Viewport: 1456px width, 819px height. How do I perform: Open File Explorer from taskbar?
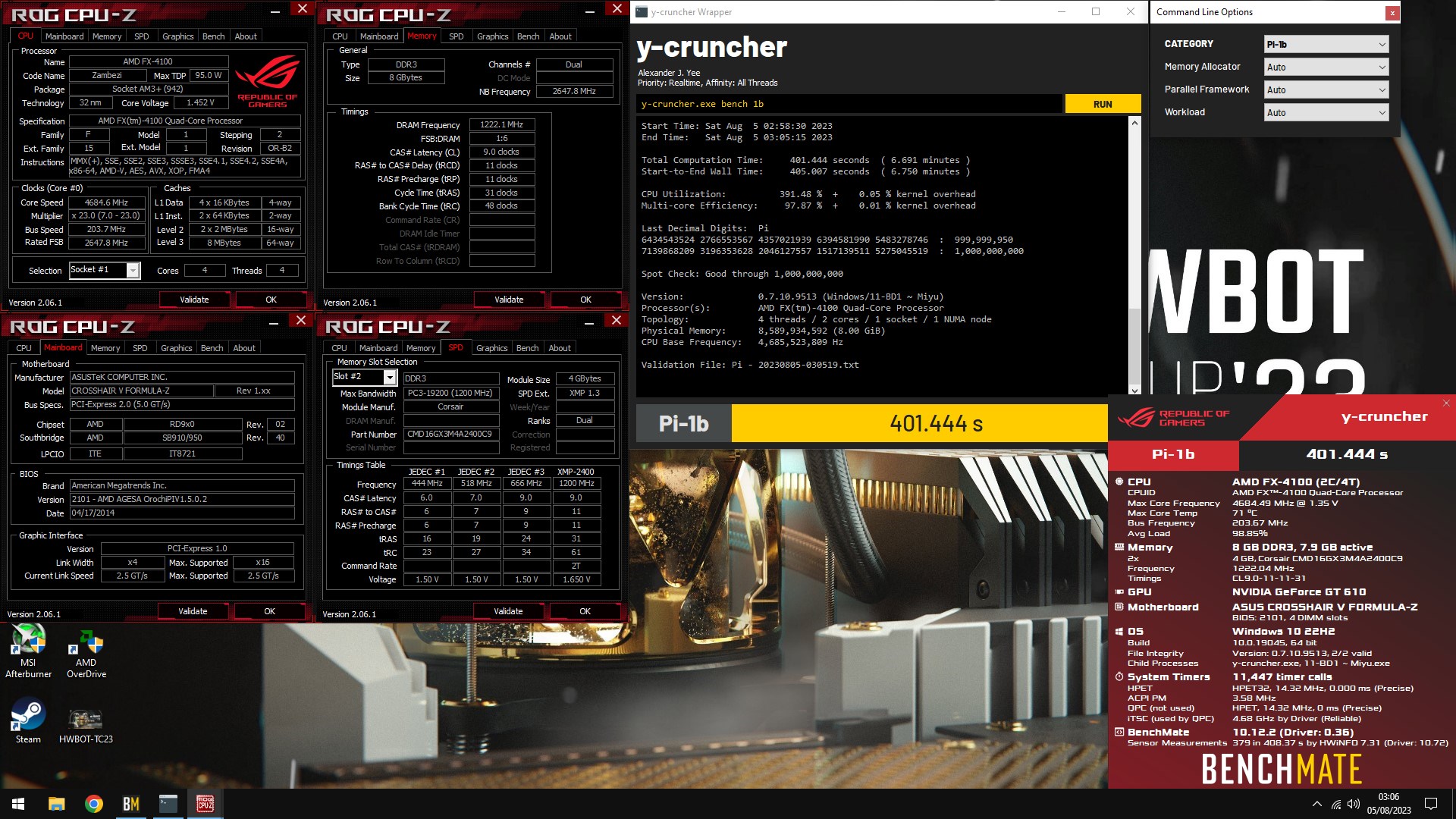click(56, 804)
